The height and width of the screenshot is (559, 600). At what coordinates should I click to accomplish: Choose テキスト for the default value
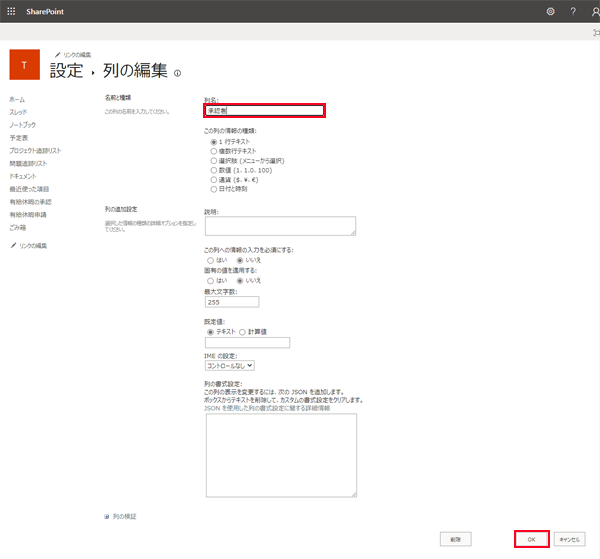coord(210,332)
